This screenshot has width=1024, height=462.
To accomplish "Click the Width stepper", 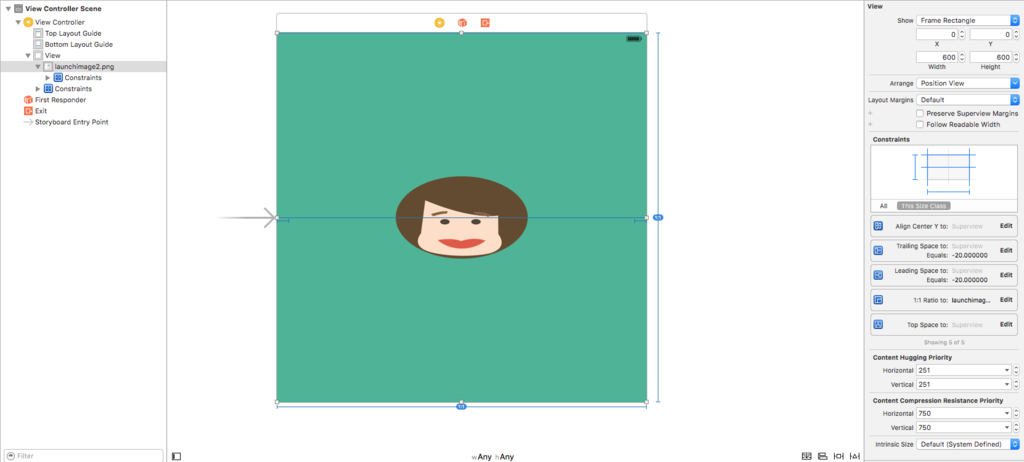I will click(962, 58).
